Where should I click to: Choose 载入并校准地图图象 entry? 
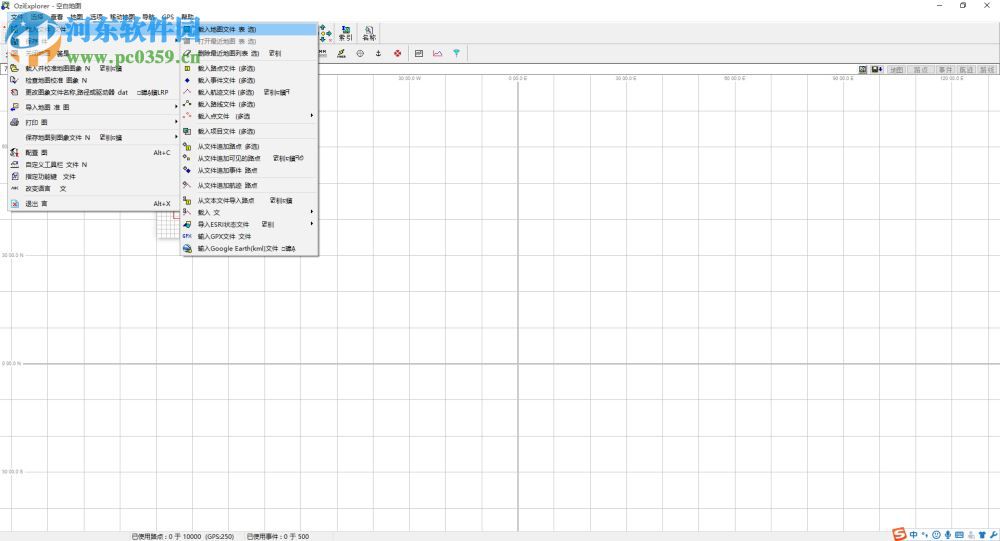pos(93,68)
